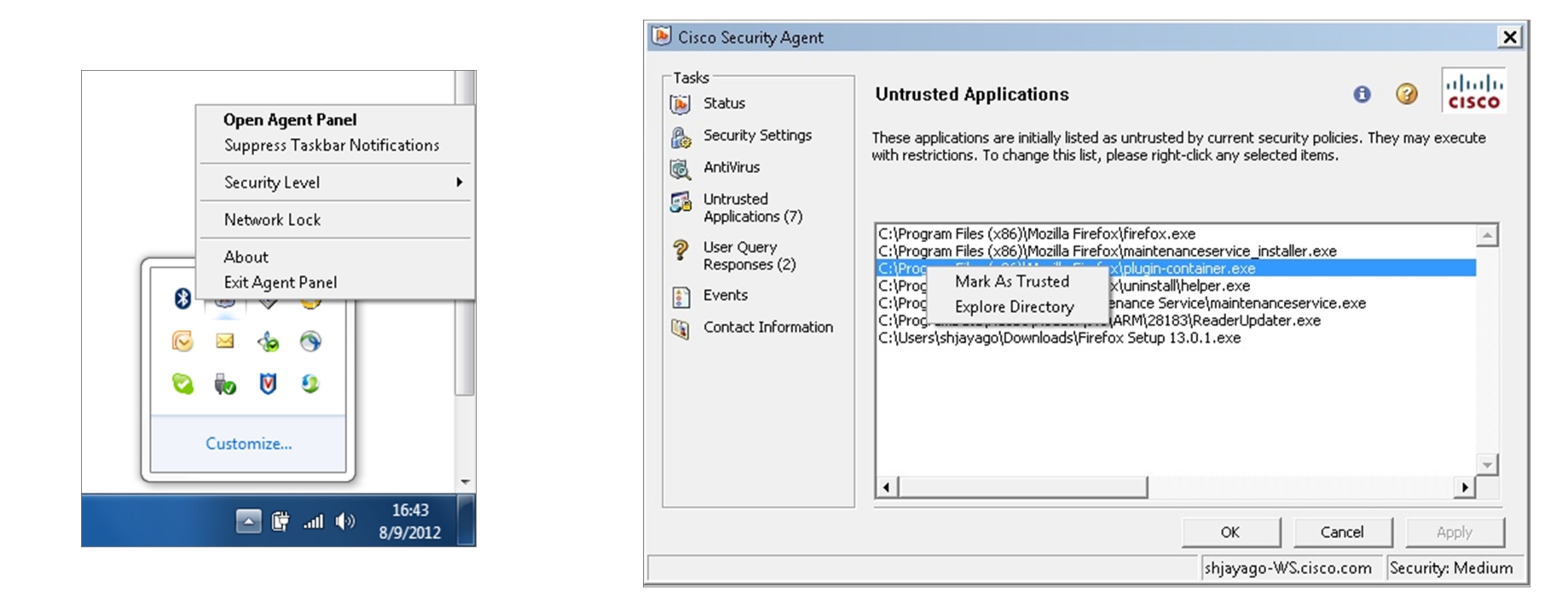Click the Bluetooth tray icon
The height and width of the screenshot is (607, 1568).
point(182,298)
